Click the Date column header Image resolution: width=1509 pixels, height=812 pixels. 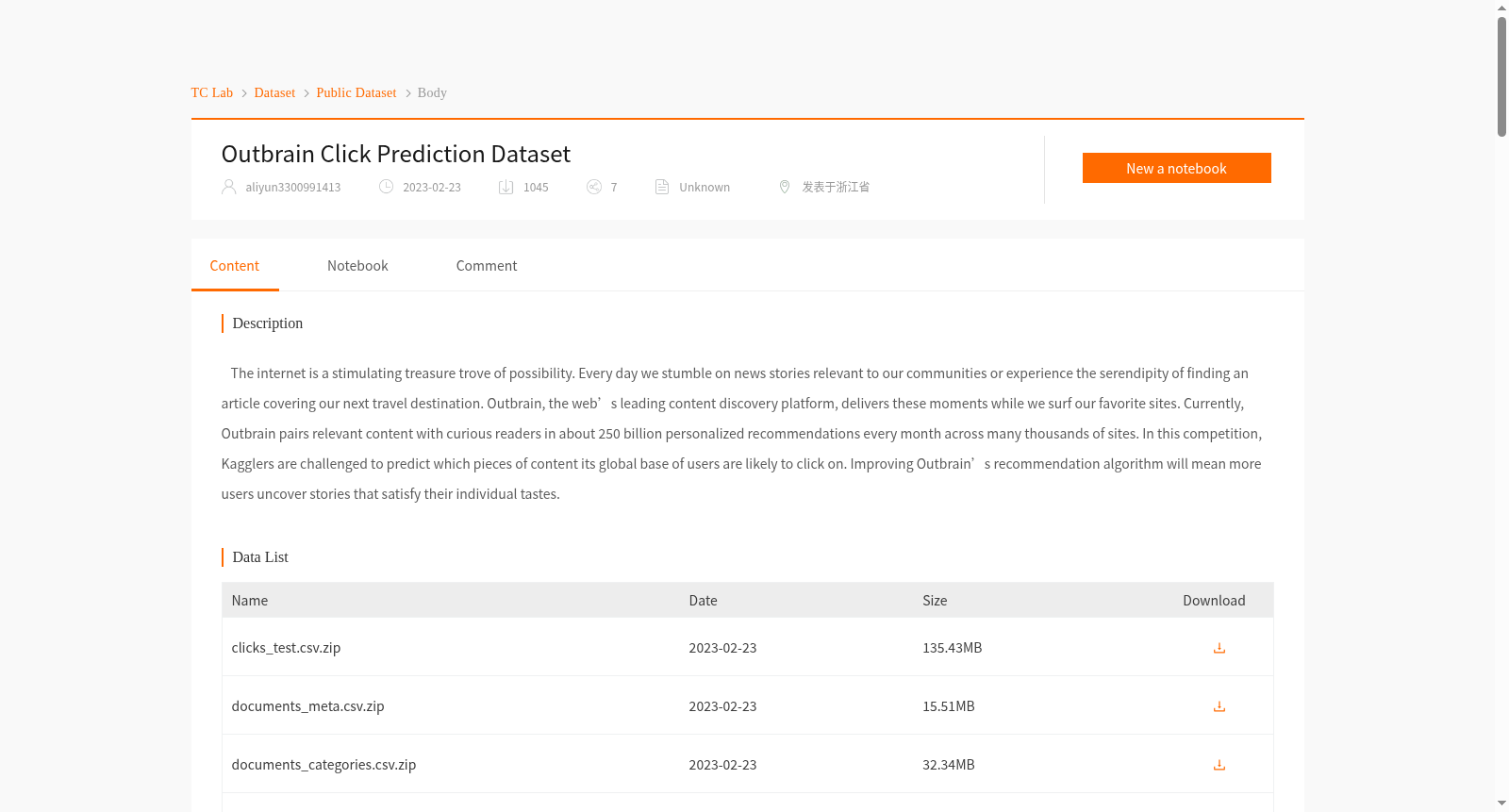pos(703,601)
